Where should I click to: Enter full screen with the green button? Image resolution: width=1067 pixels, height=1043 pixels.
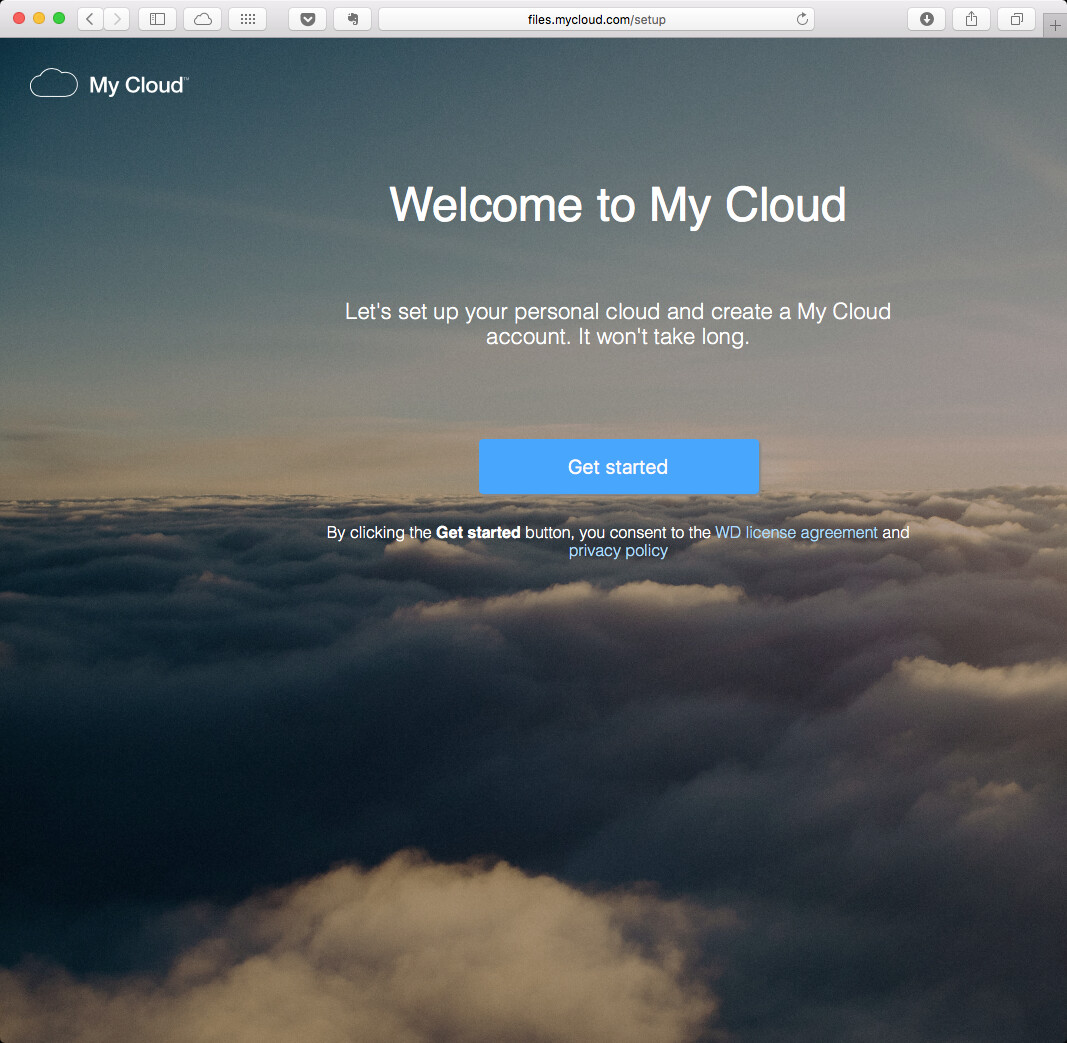(x=59, y=18)
